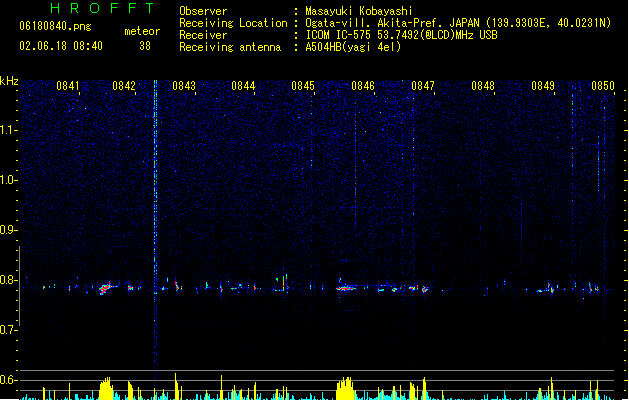Click the 'Receiving antenna' label

coord(230,47)
